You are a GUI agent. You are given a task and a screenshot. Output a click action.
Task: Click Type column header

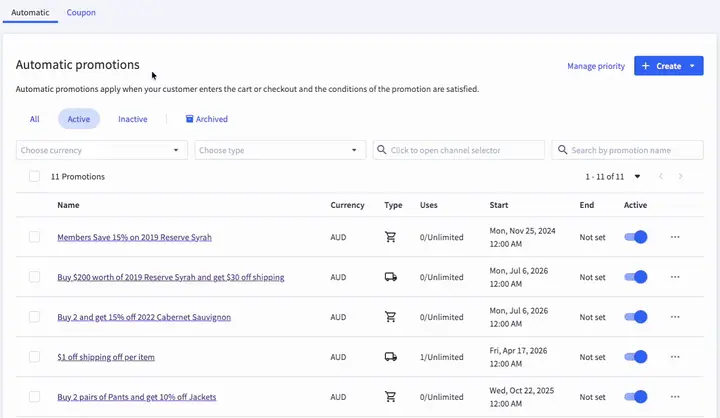coord(393,205)
